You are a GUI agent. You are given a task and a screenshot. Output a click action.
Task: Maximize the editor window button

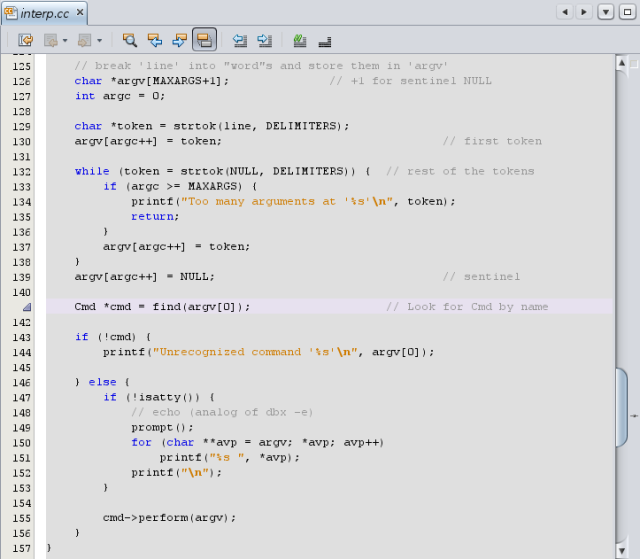pos(627,12)
